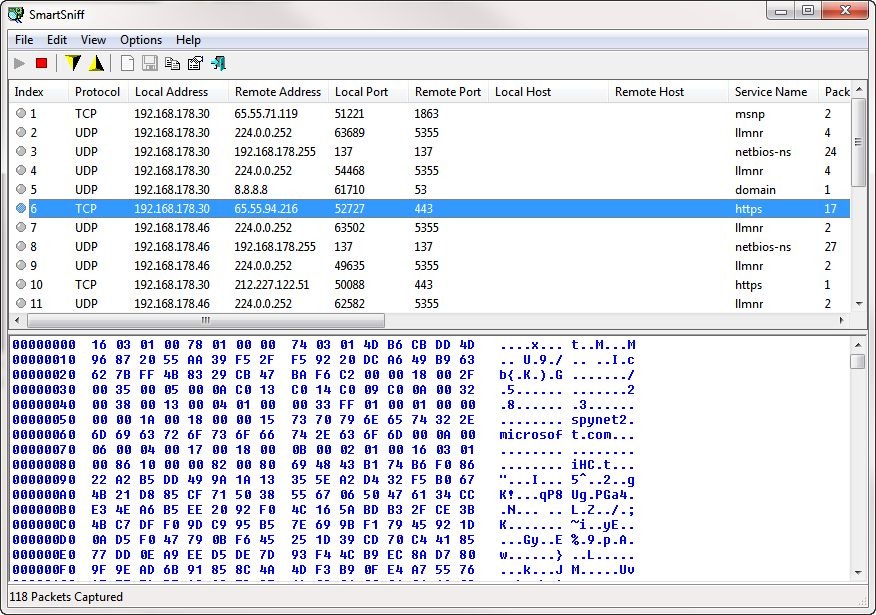
Task: Open Capture Filter funnel icon
Action: [72, 64]
